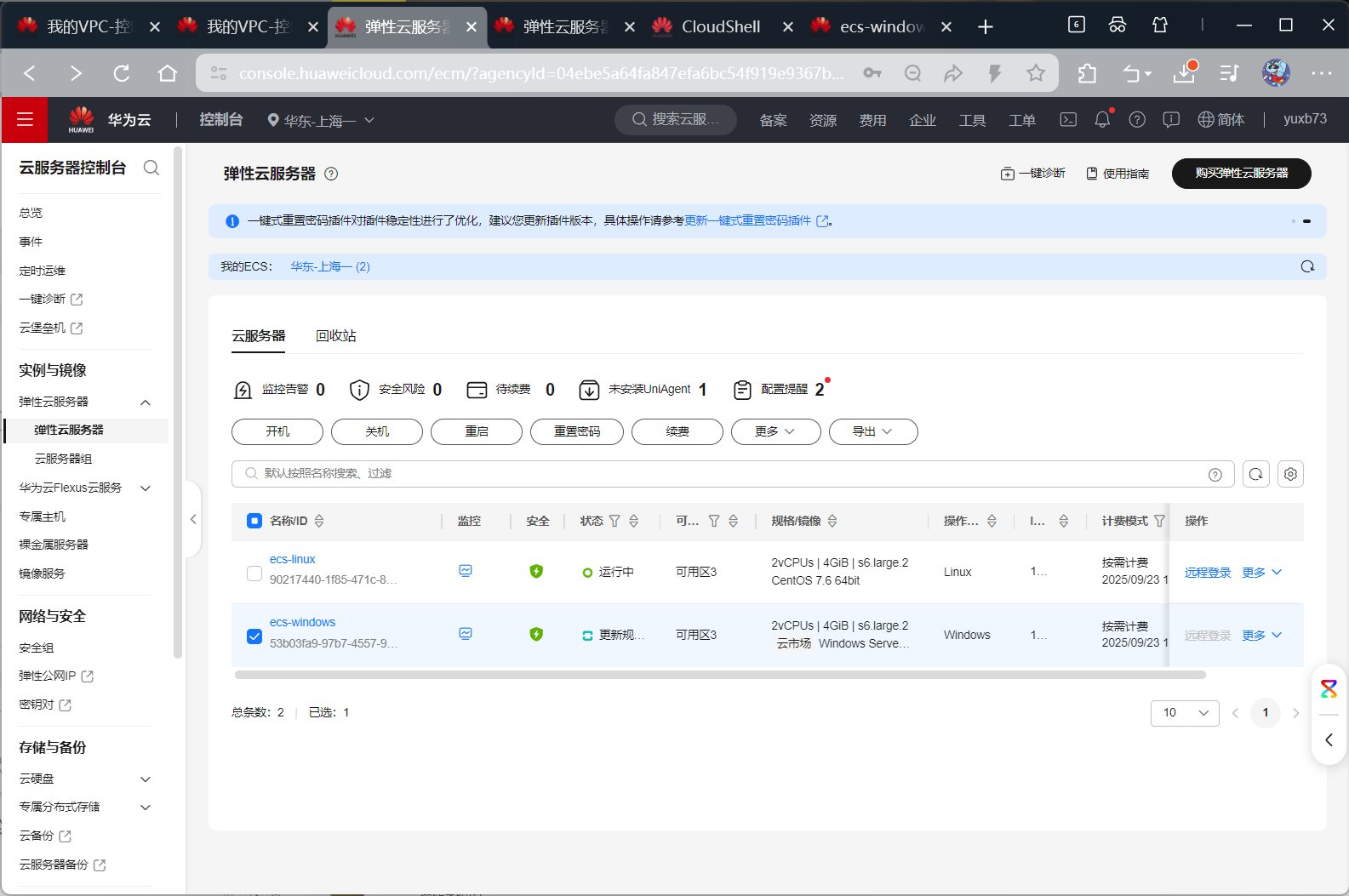The height and width of the screenshot is (896, 1349).
Task: Click the 重置密码 button
Action: point(577,431)
